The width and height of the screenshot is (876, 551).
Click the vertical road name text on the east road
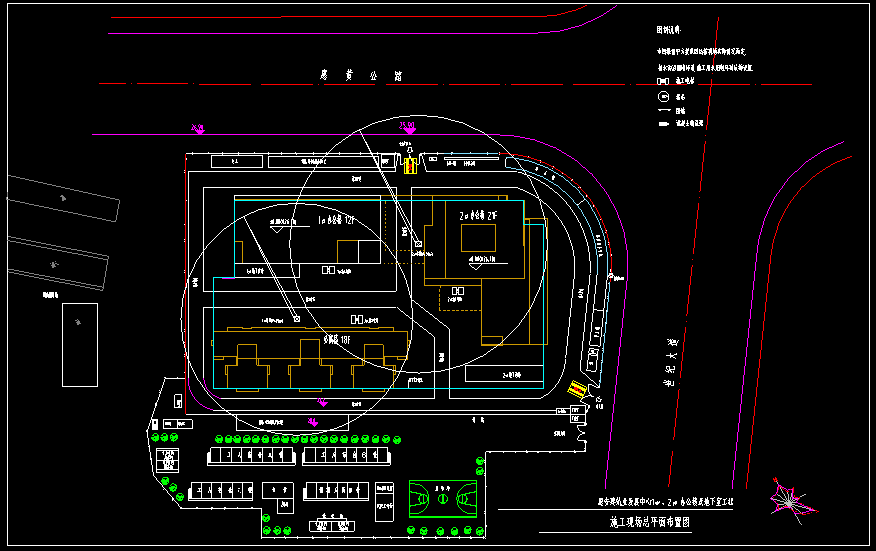[x=670, y=362]
